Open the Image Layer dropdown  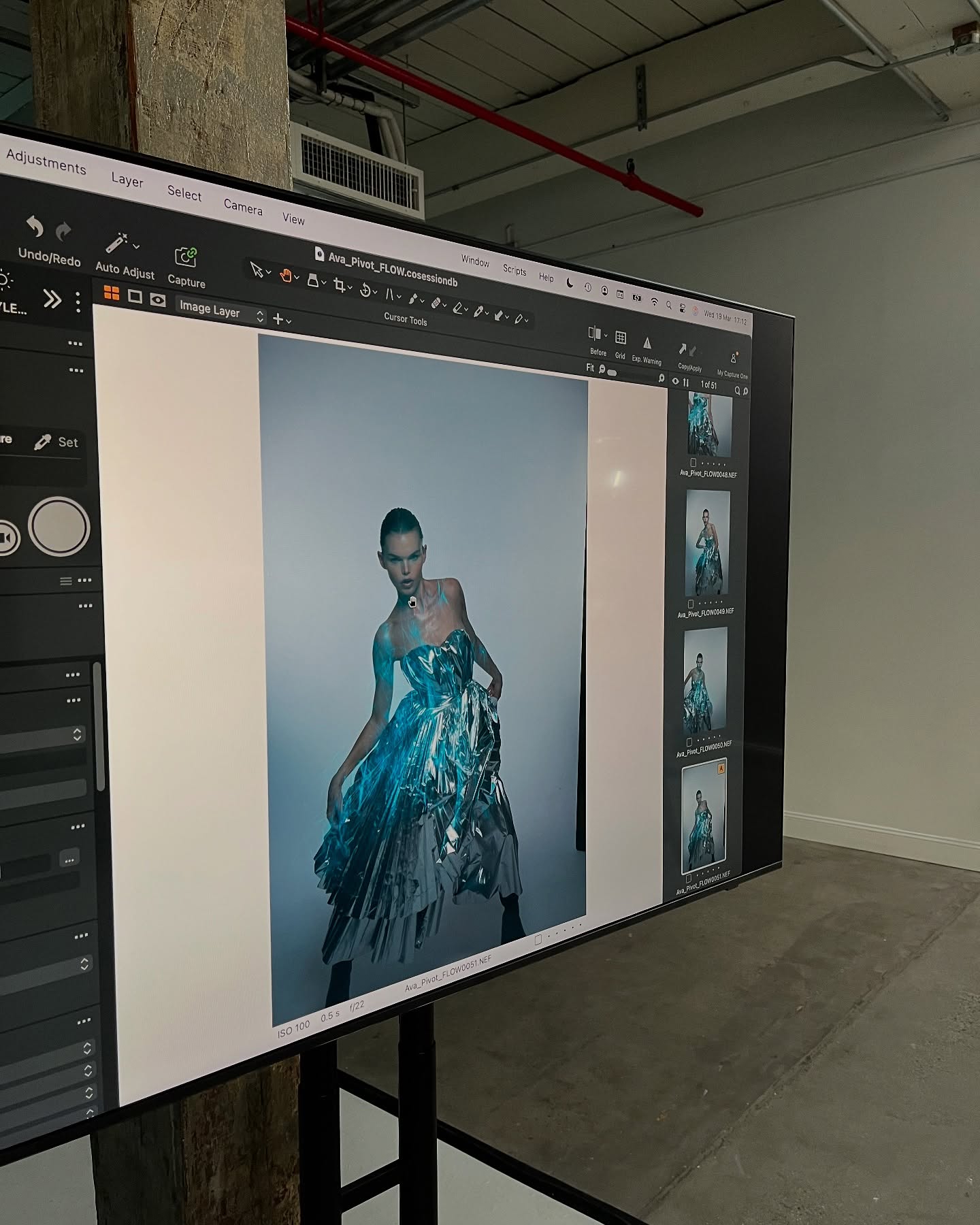point(220,311)
